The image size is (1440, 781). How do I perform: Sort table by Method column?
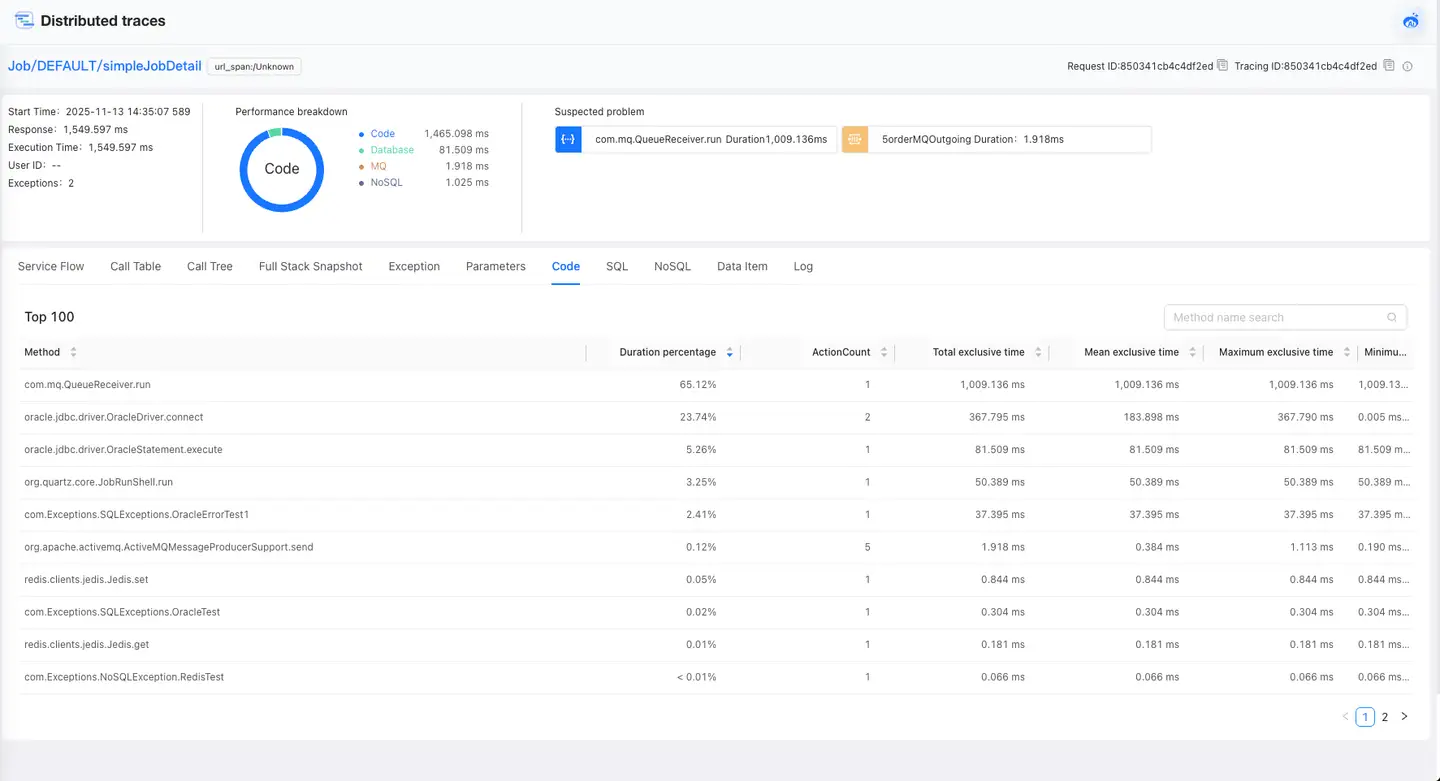[x=73, y=353]
